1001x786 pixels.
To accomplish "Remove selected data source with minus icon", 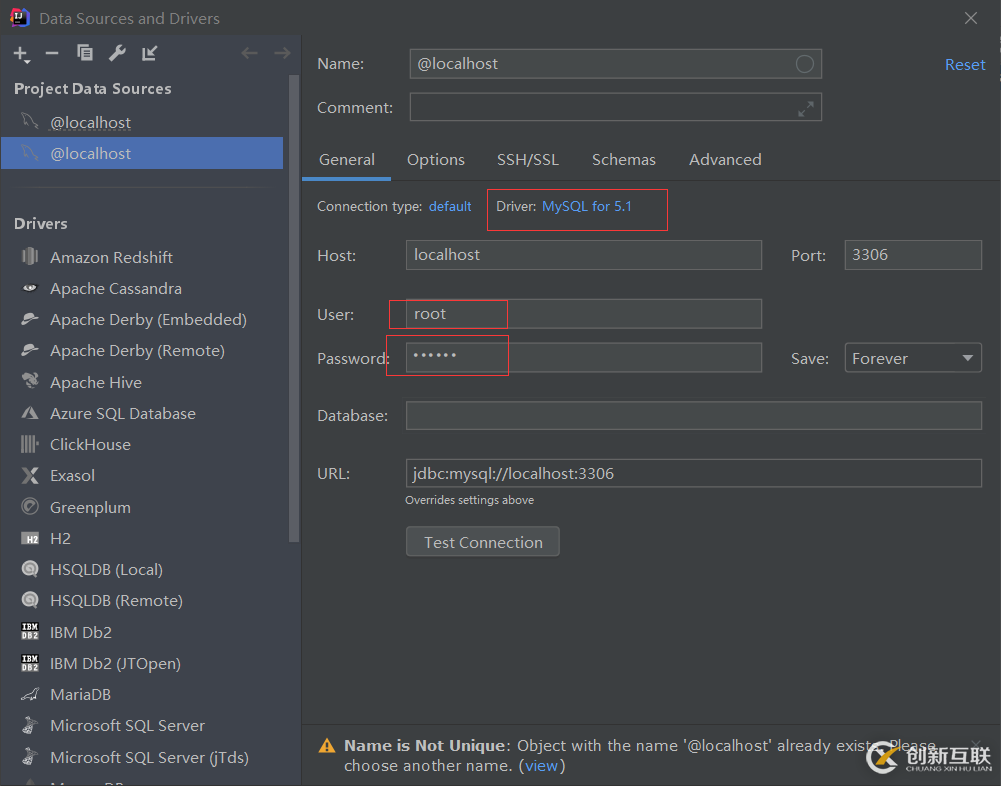I will coord(52,54).
